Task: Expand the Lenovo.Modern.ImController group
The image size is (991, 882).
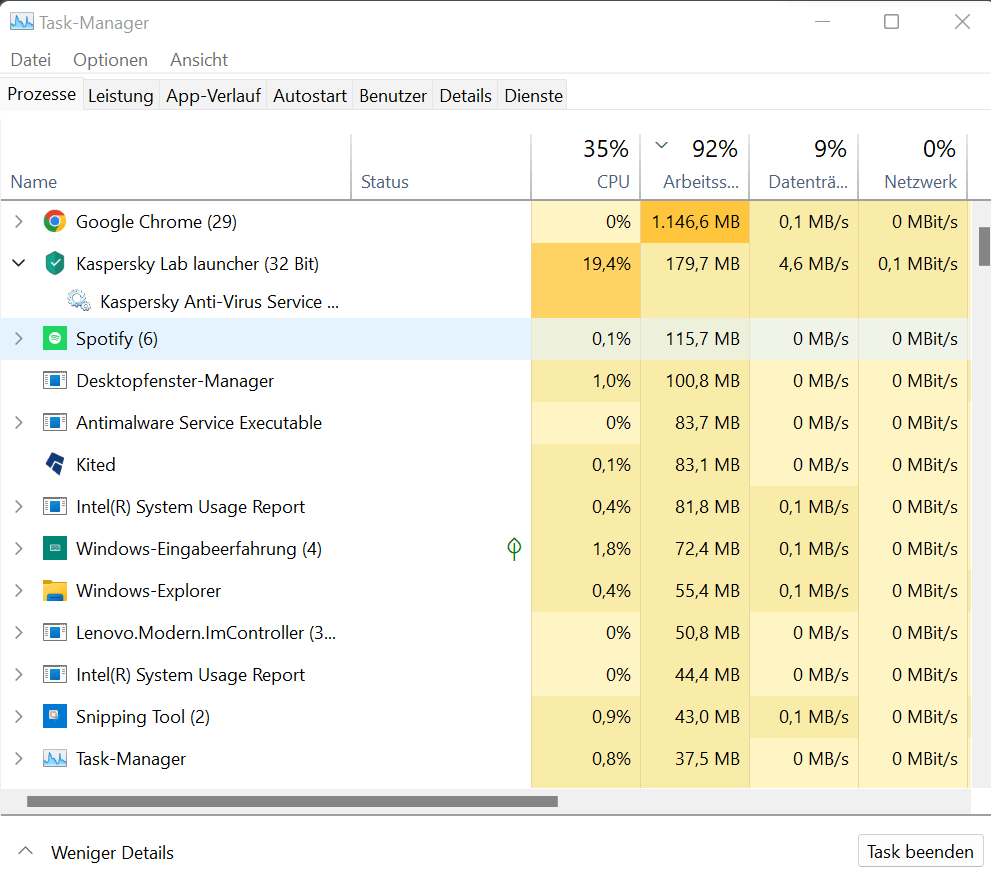Action: (19, 632)
